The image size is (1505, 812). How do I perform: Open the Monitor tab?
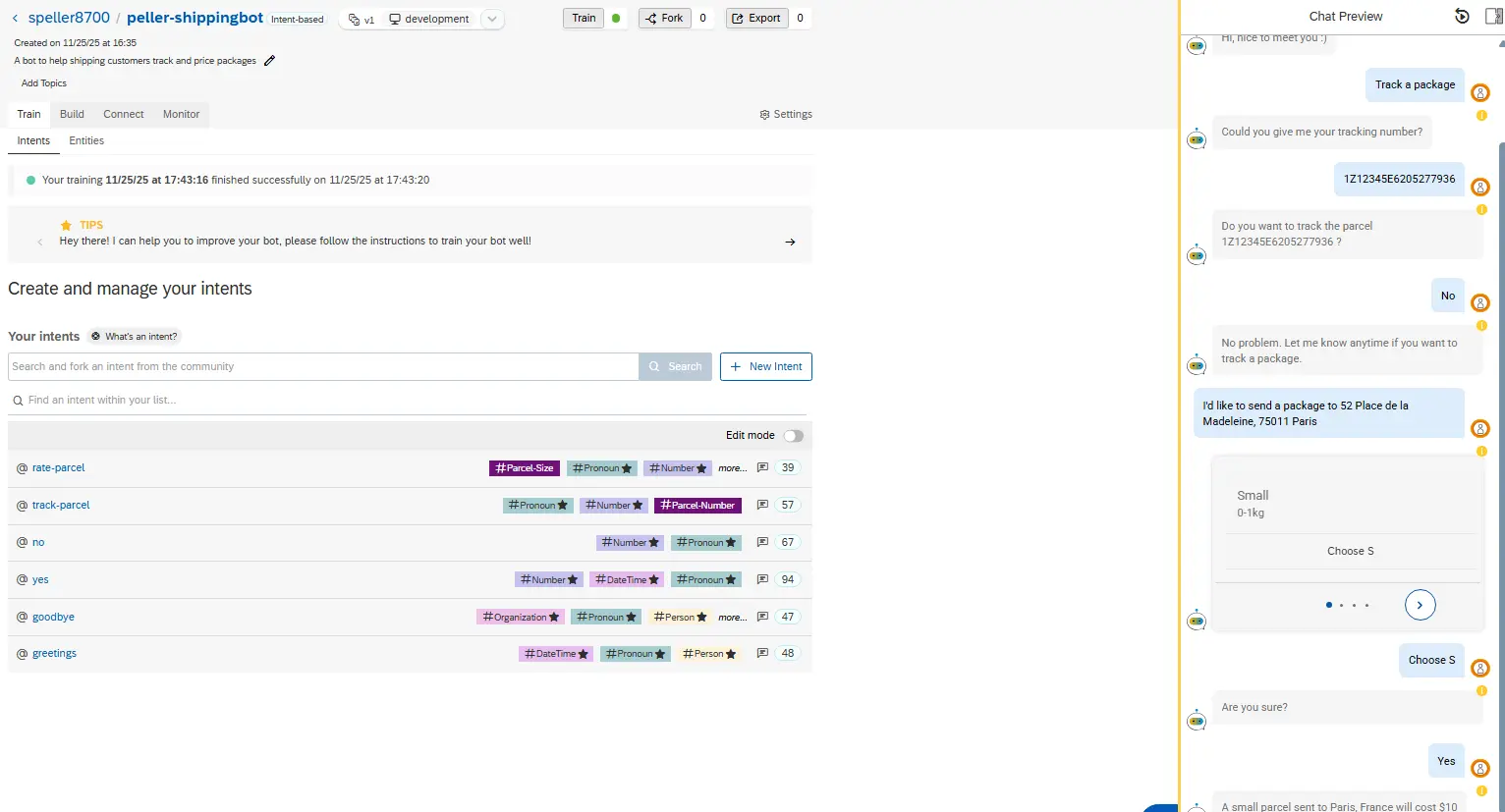click(181, 114)
